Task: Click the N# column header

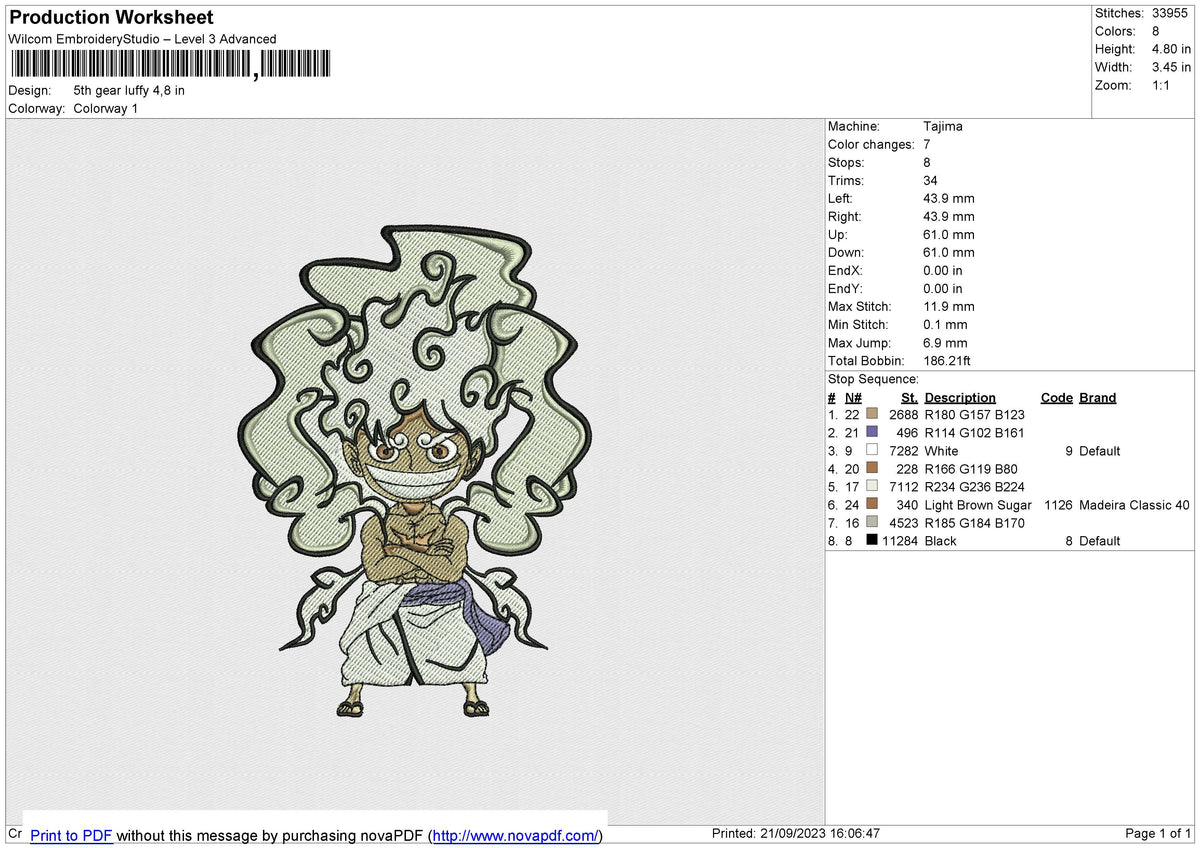Action: point(852,398)
